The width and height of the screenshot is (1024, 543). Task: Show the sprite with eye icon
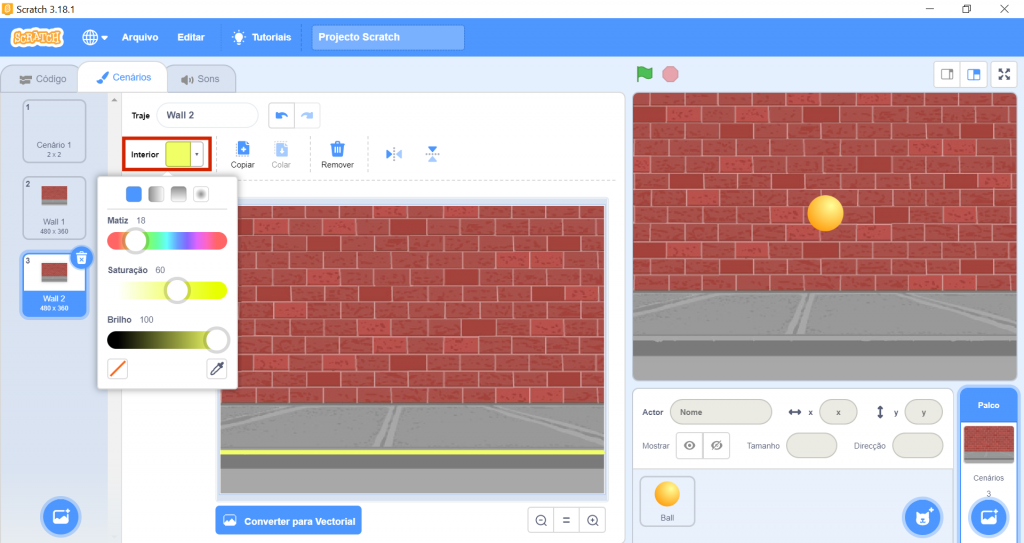coord(690,446)
